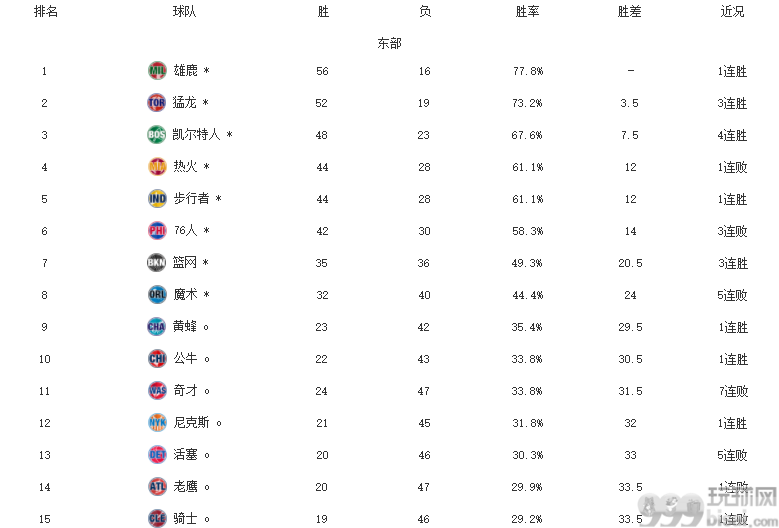Click the NYK Knicks team logo
The height and width of the screenshot is (528, 779).
157,423
